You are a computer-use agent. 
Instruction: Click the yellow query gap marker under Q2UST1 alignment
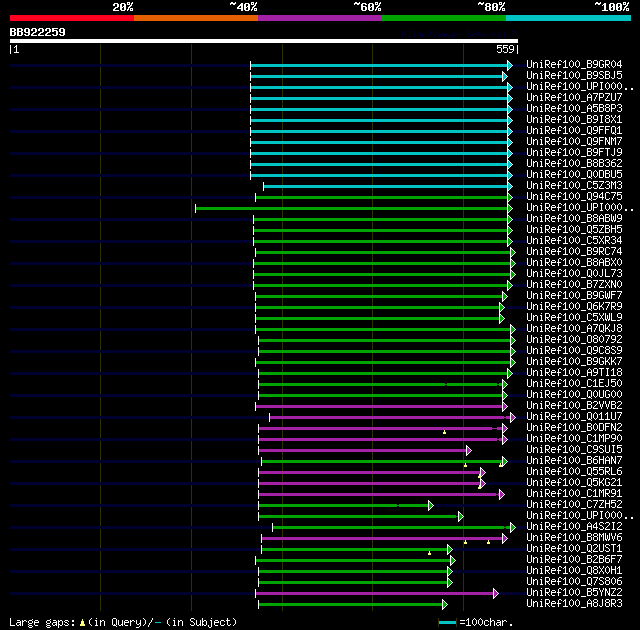[429, 553]
